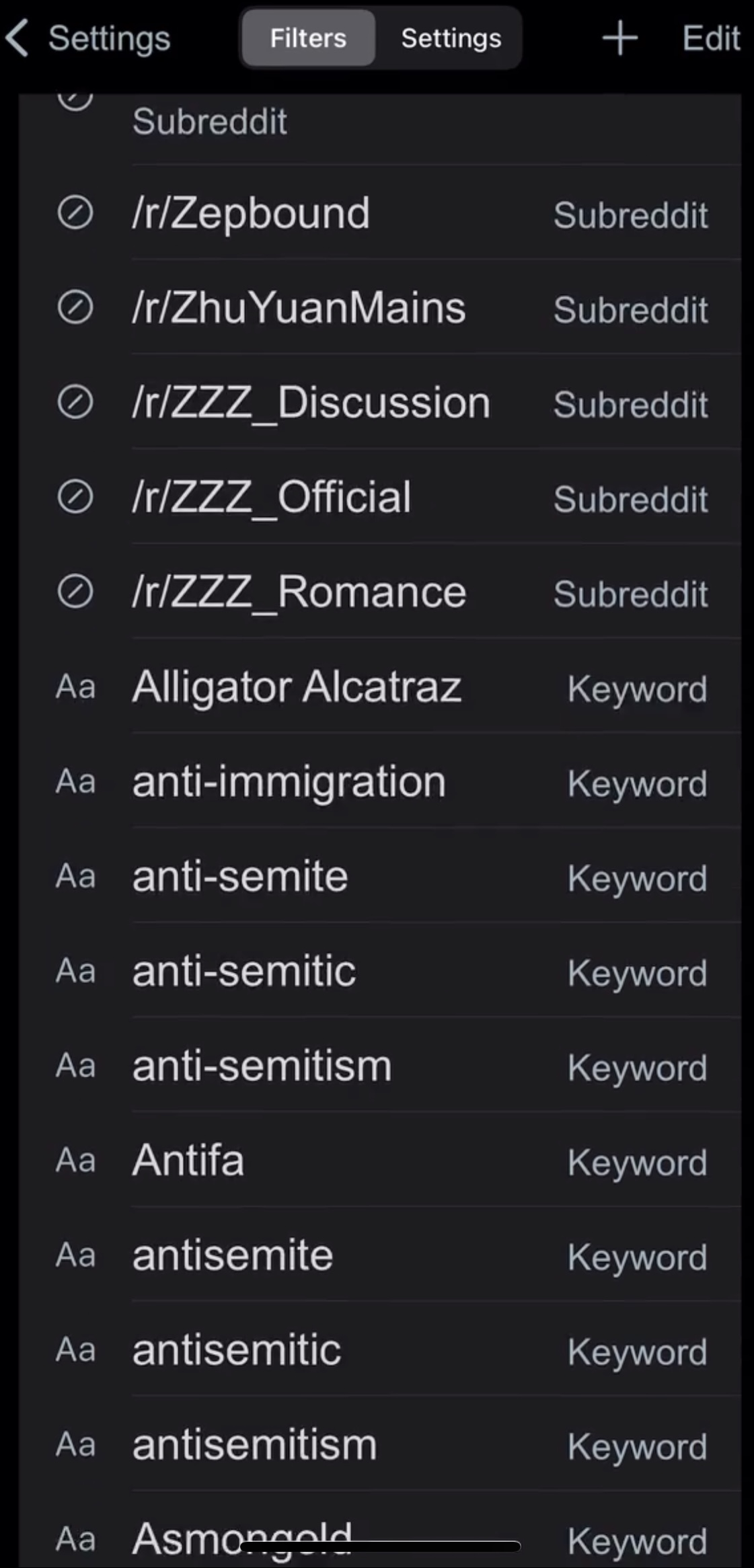Tap the Edit button
Viewport: 754px width, 1568px height.
[x=711, y=38]
